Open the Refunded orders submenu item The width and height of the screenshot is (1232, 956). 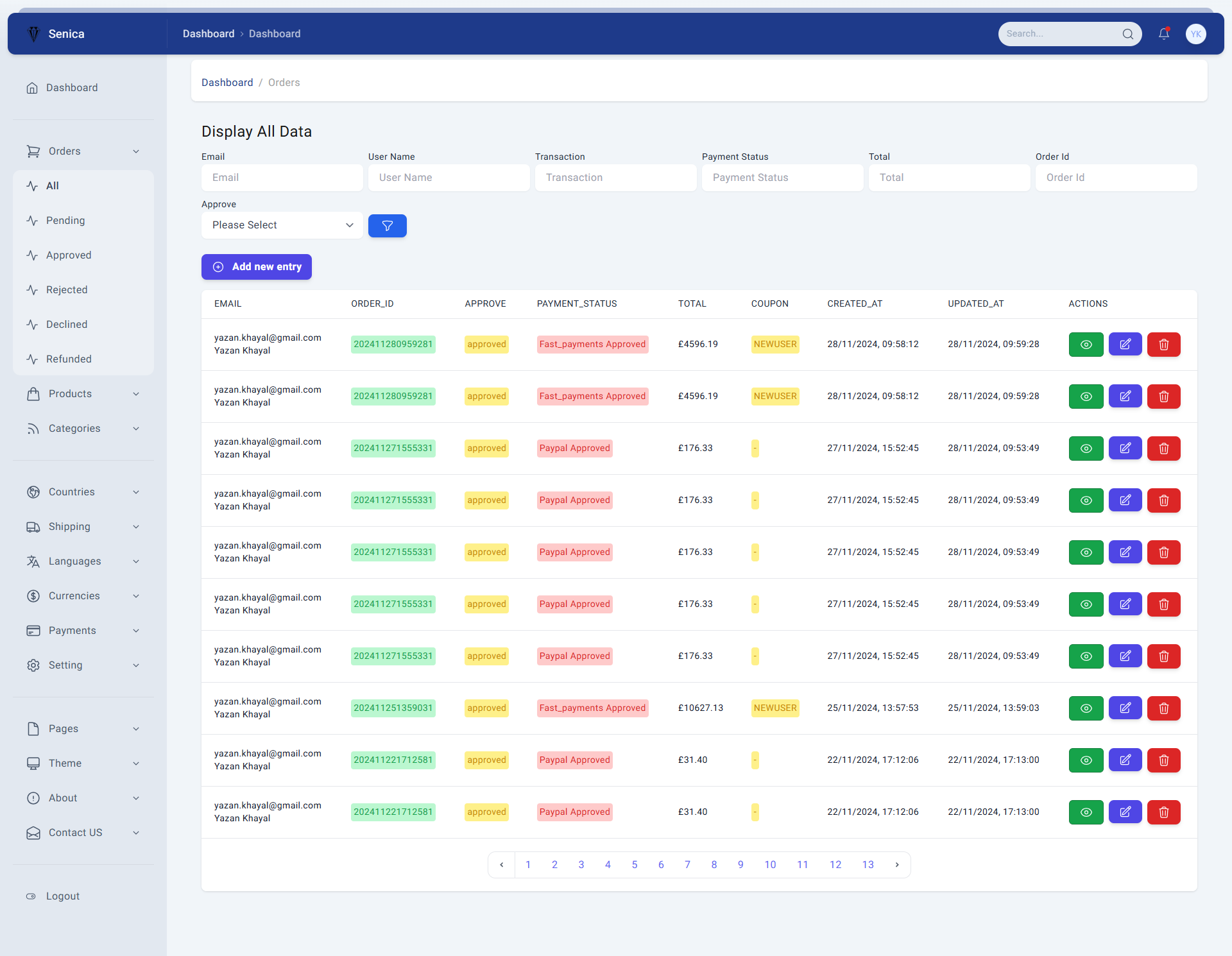tap(83, 359)
